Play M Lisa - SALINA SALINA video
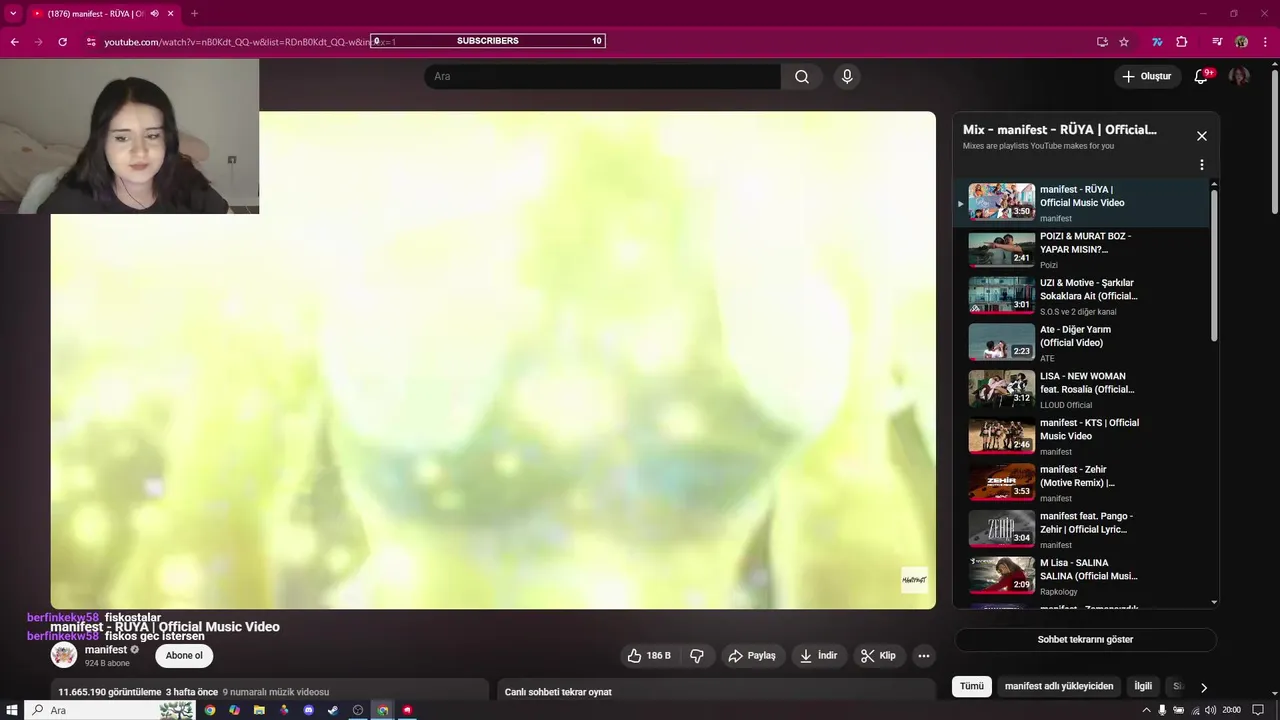Screen dimensions: 1280x720 pyautogui.click(x=1083, y=577)
